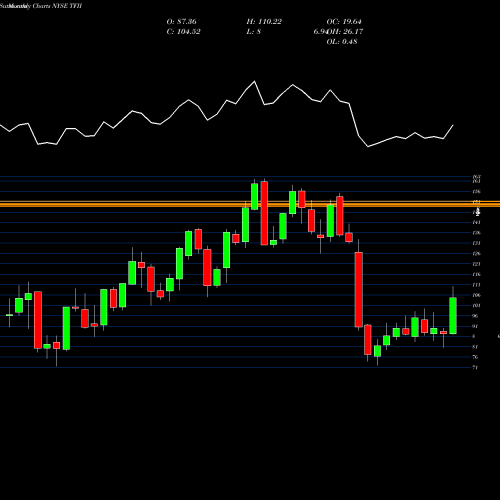Click the 111 price axis label
The height and width of the screenshot is (500, 500).
click(476, 285)
